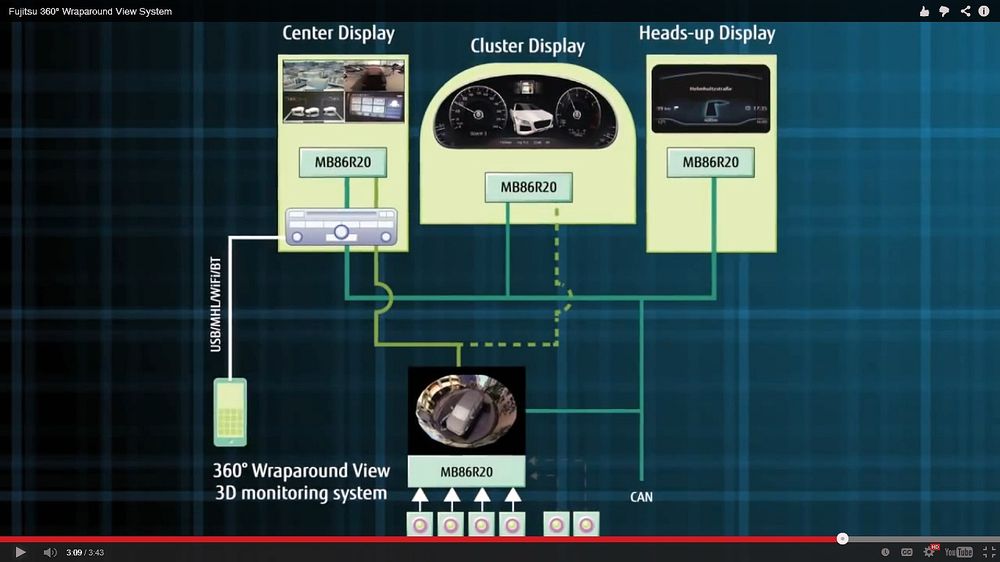Click the video title Fujitsu 360° Wraparound View System
Screen dimensions: 1000x562
90,11
